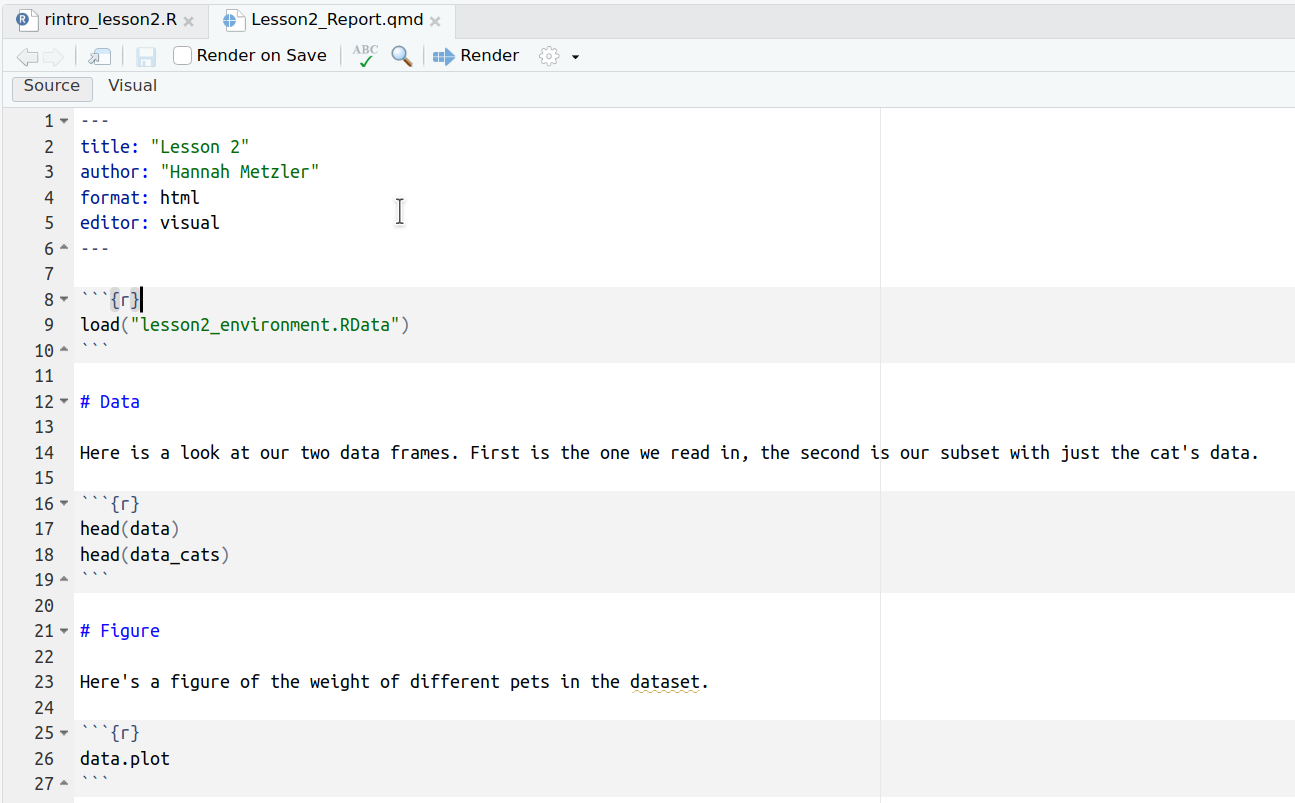Click the show in new window icon

(100, 57)
